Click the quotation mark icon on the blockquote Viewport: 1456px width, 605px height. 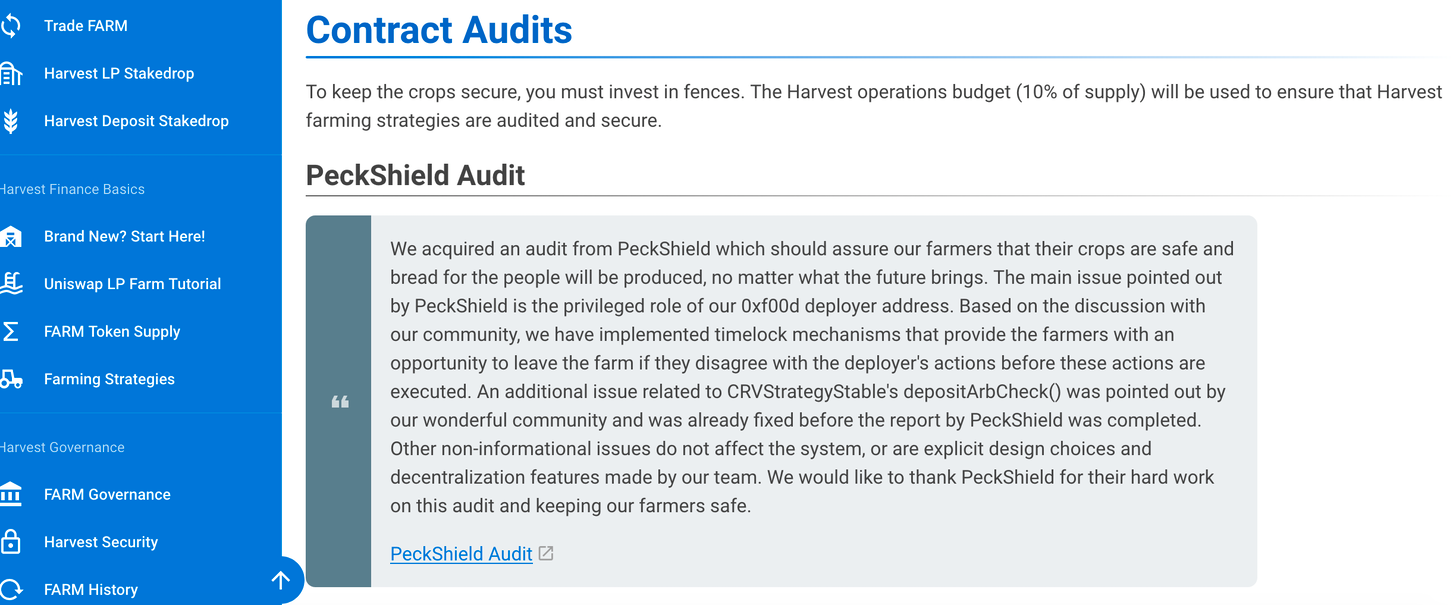pyautogui.click(x=339, y=402)
